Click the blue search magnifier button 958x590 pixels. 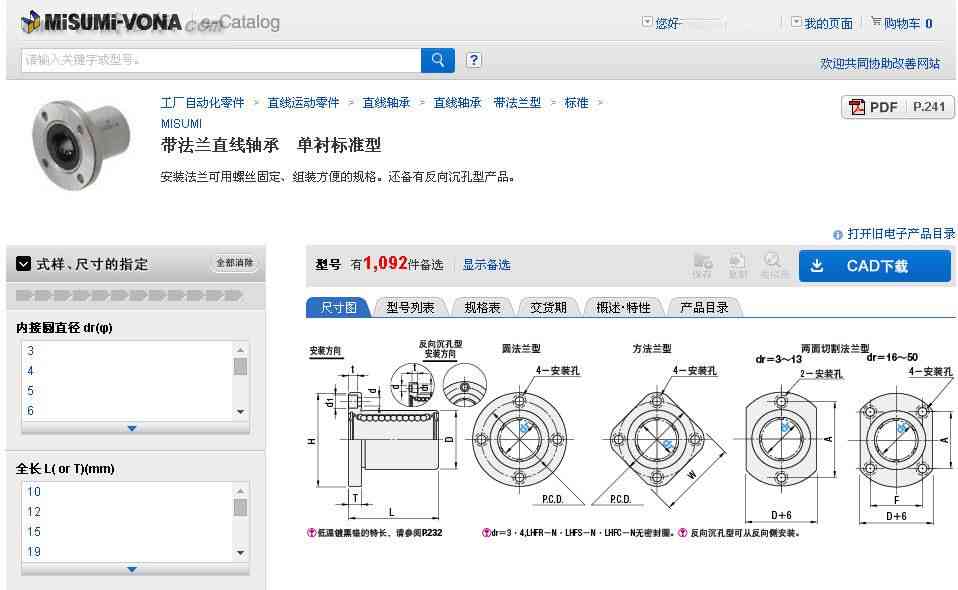pos(437,60)
